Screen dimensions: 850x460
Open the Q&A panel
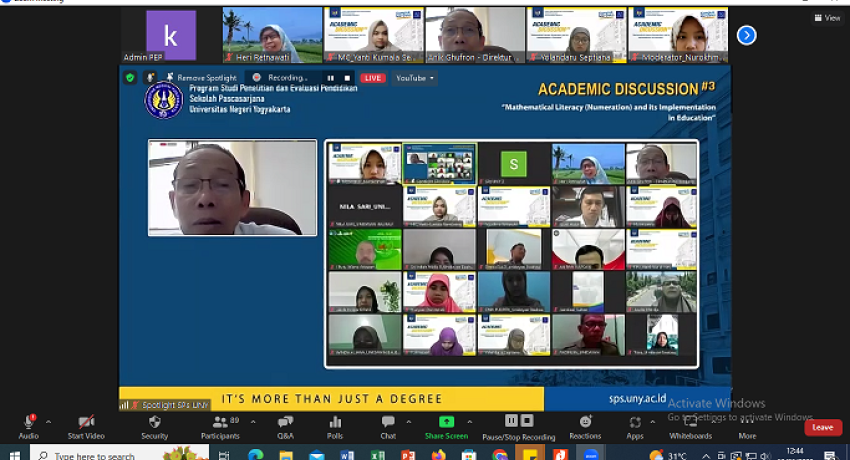pyautogui.click(x=285, y=426)
